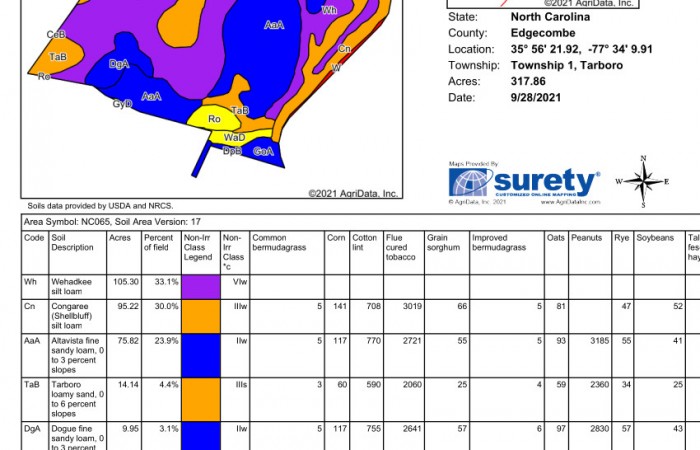Click the compass rose icon
This screenshot has width=700, height=450.
tap(643, 182)
